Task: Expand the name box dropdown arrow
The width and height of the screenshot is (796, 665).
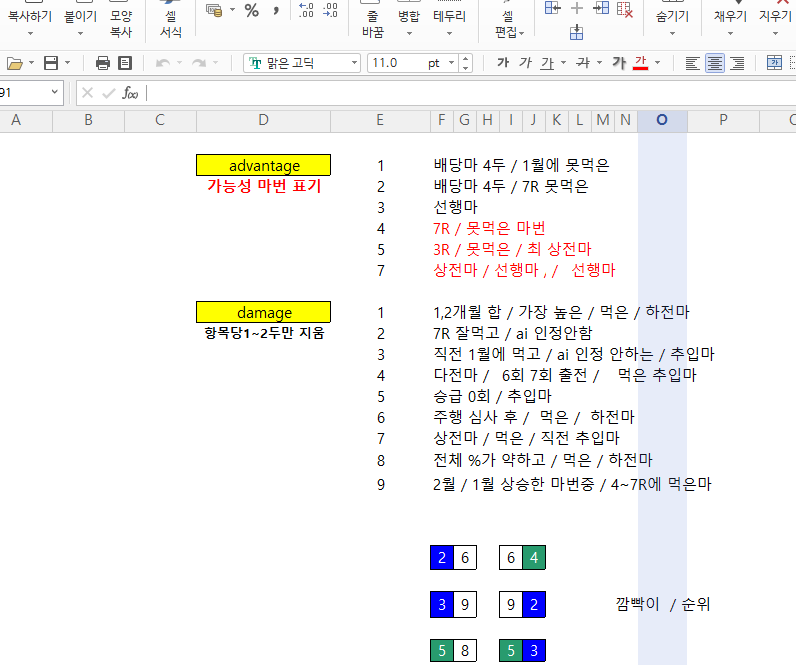Action: pos(53,93)
